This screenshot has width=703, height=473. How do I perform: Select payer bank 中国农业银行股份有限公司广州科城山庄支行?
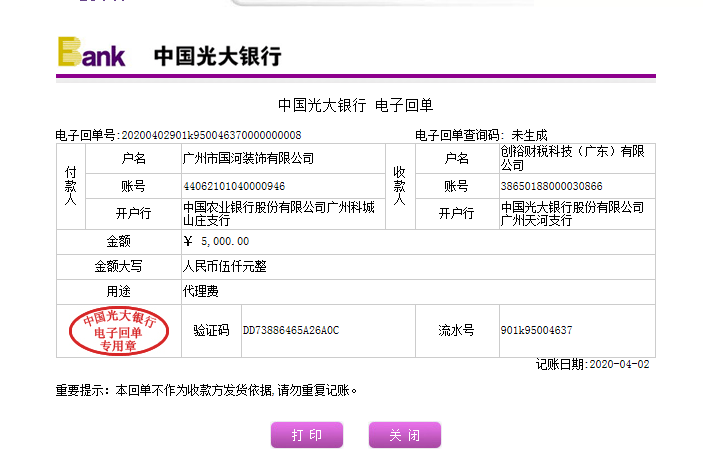[x=278, y=213]
